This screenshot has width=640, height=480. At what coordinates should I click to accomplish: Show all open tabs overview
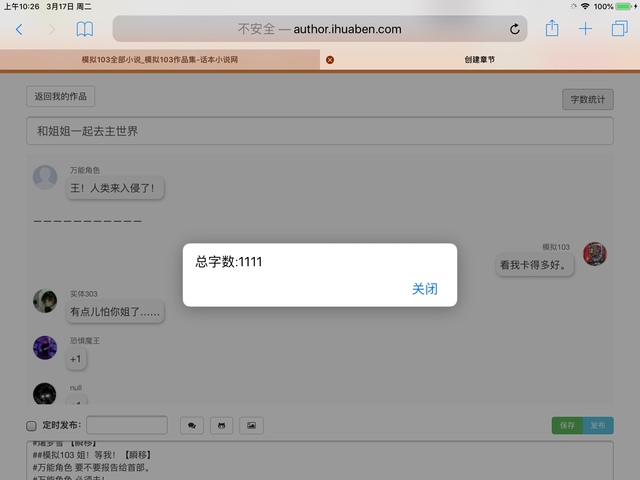pyautogui.click(x=619, y=29)
